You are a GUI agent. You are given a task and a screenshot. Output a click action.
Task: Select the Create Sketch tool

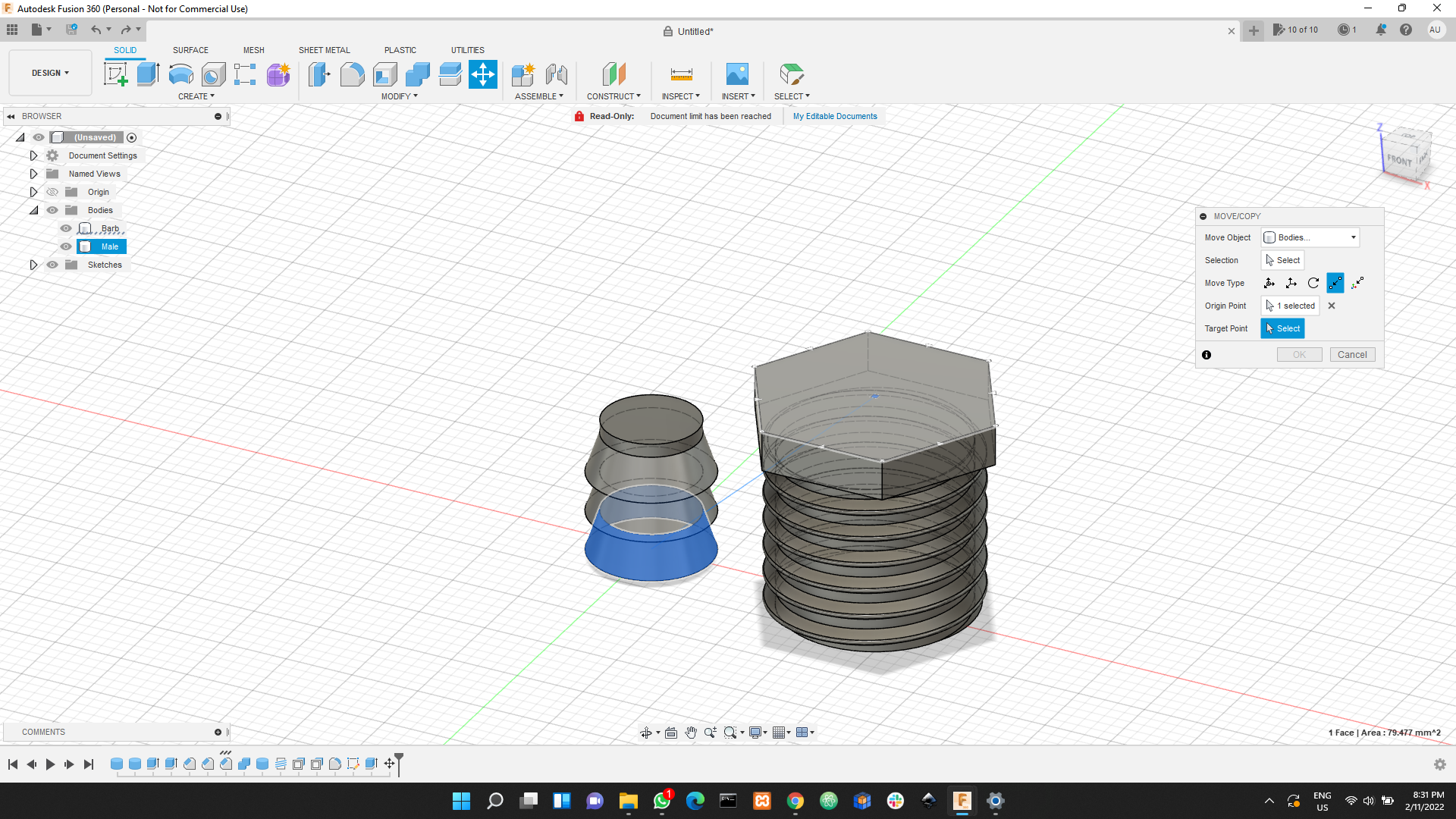(116, 74)
